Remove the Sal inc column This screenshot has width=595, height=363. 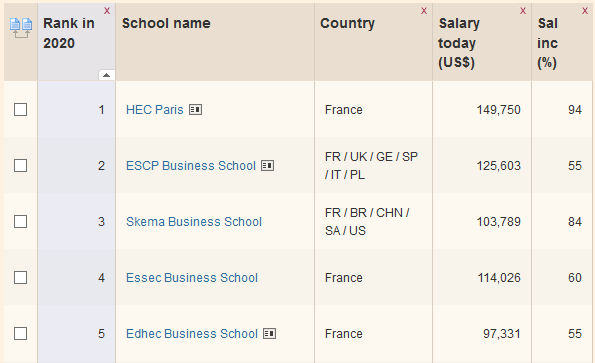[585, 11]
